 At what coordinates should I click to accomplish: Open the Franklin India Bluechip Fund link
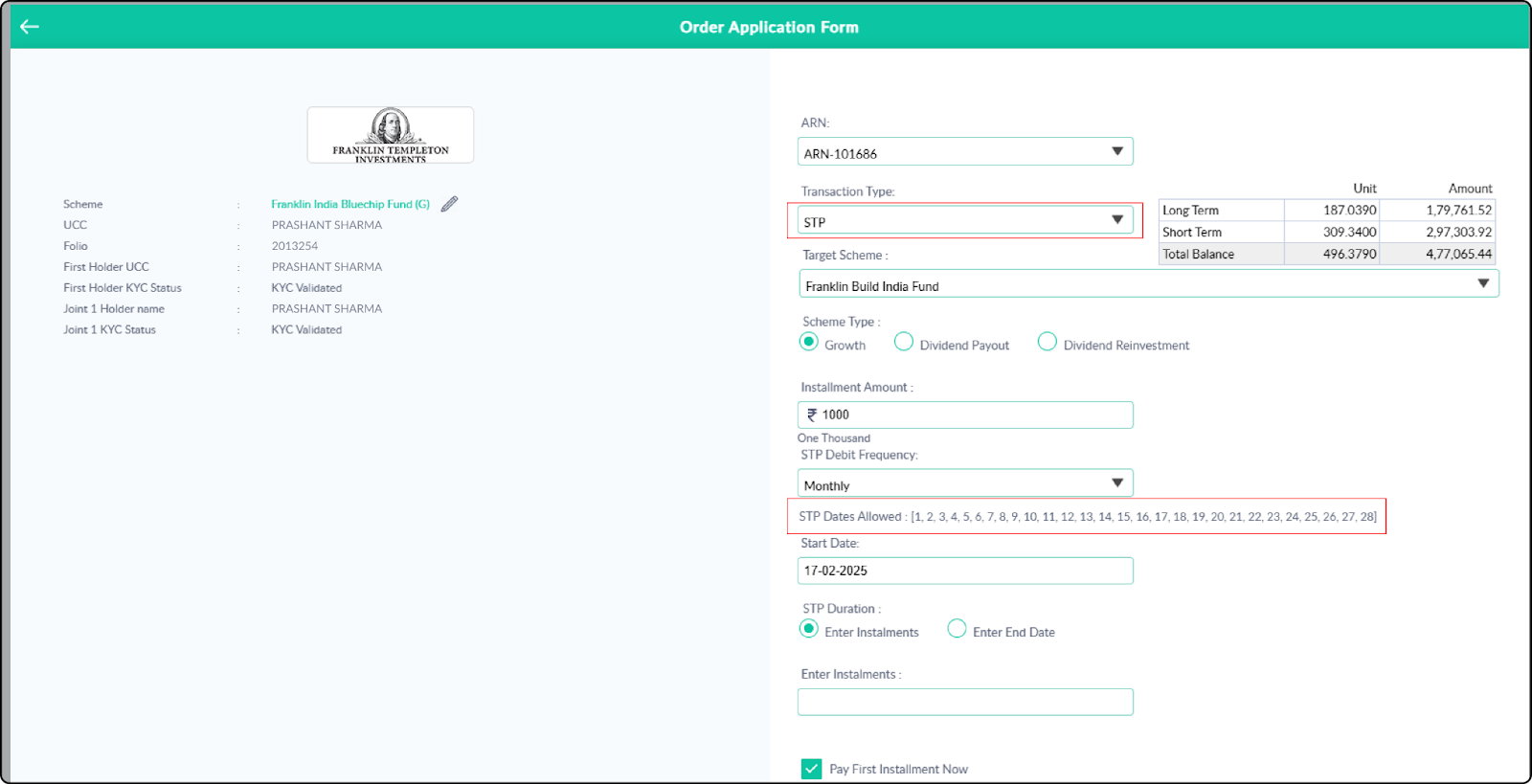pyautogui.click(x=350, y=204)
